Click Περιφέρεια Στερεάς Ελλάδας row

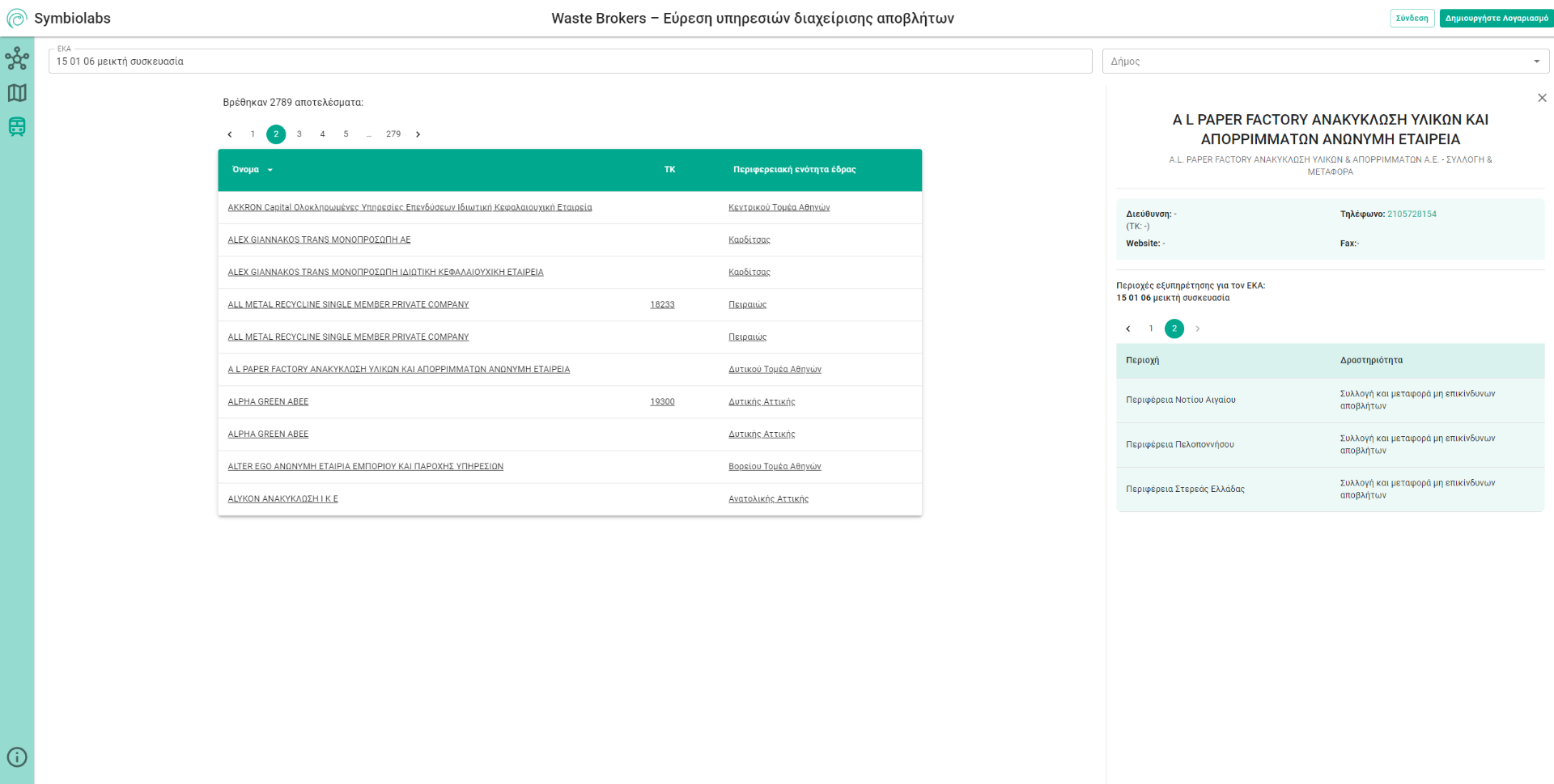pyautogui.click(x=1330, y=489)
